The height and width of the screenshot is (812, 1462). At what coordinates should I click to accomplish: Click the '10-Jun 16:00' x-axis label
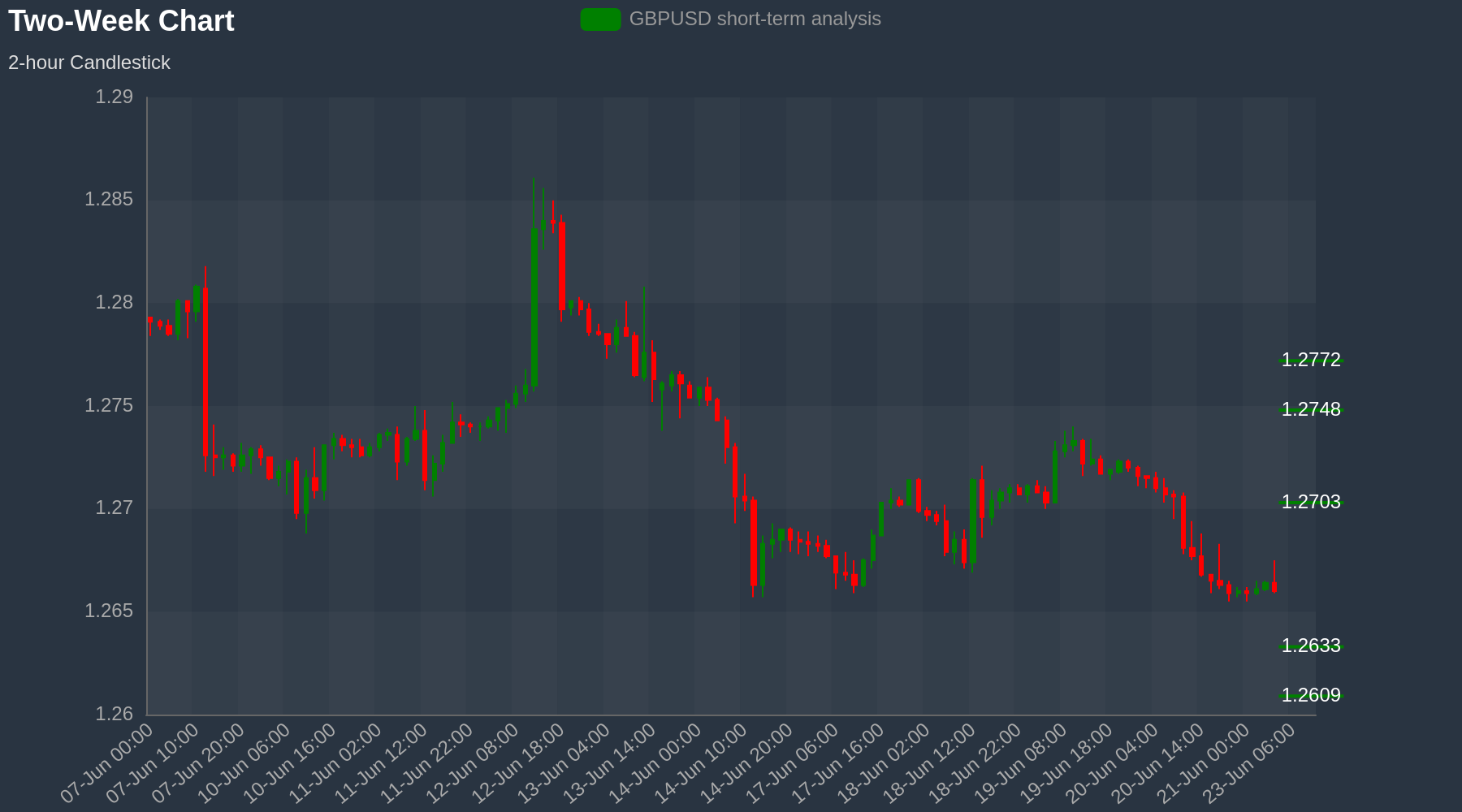click(290, 763)
